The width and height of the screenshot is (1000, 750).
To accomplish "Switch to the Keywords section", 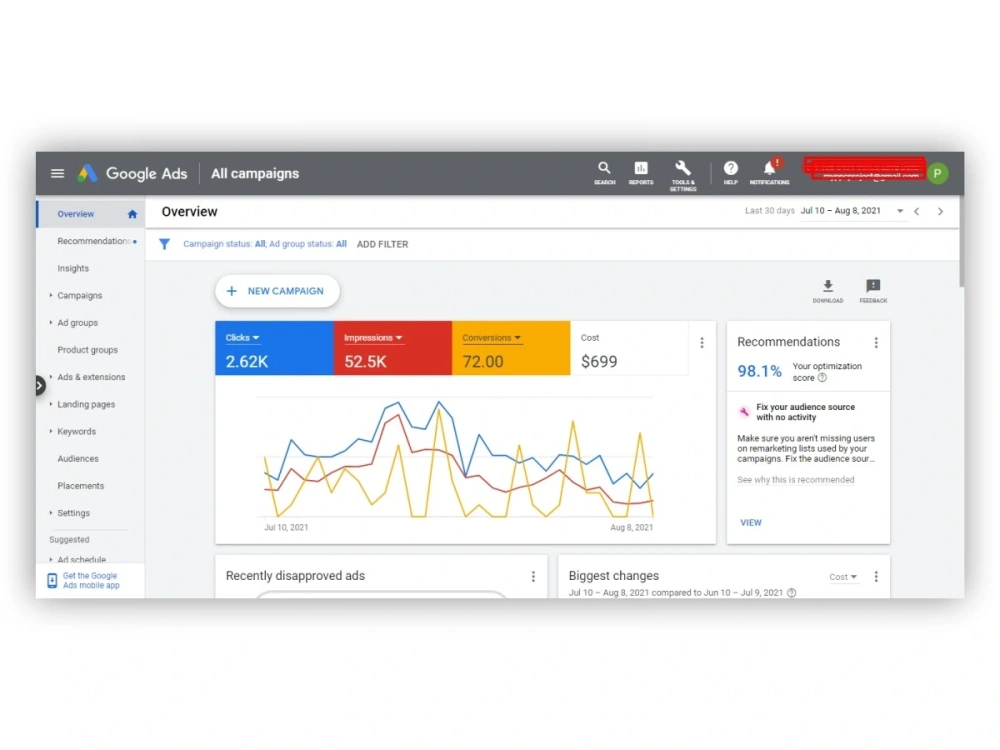I will pyautogui.click(x=77, y=431).
